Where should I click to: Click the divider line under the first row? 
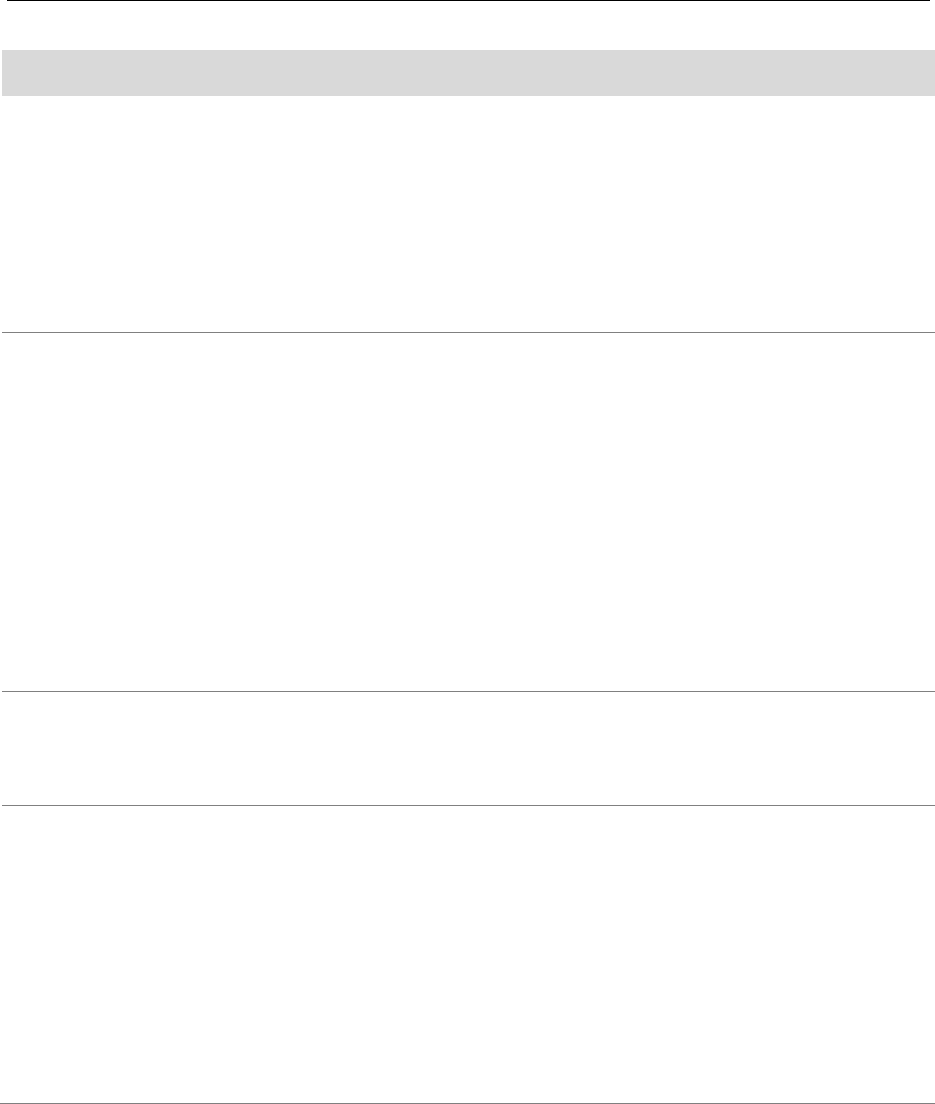point(467,332)
